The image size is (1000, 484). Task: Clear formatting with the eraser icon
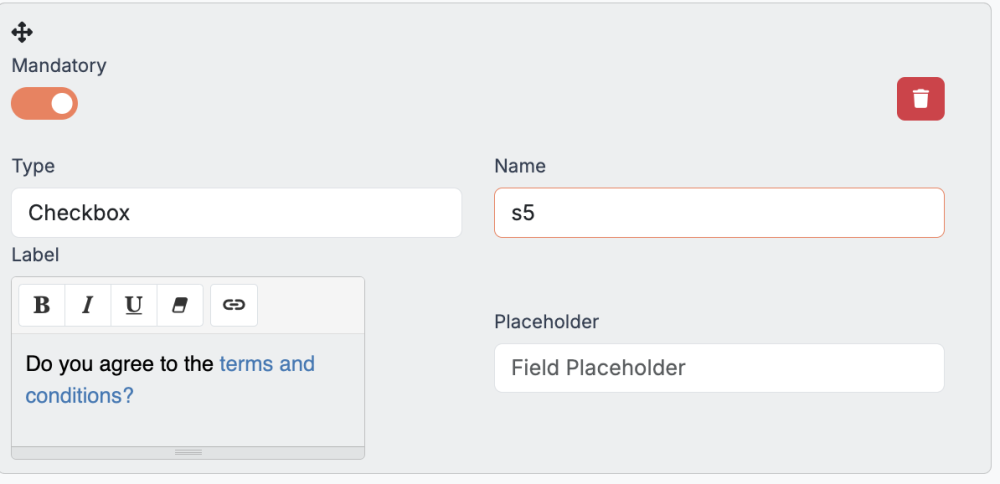pyautogui.click(x=180, y=305)
